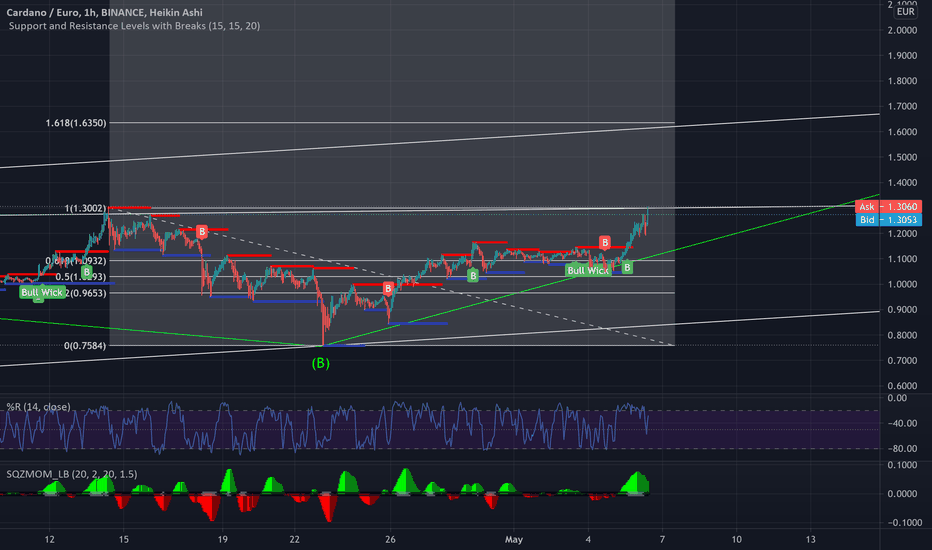The height and width of the screenshot is (550, 932).
Task: Click the 13 date on time axis
Action: 810,539
